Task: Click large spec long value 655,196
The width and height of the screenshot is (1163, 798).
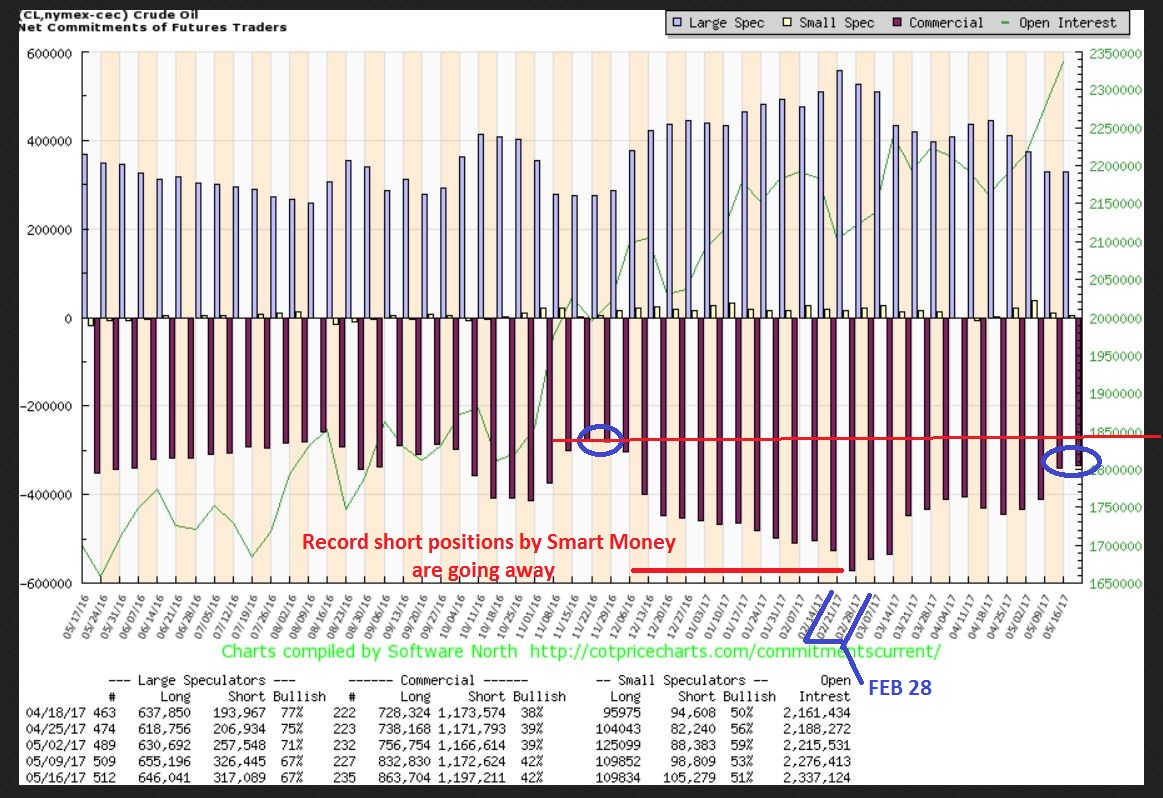Action: (164, 762)
